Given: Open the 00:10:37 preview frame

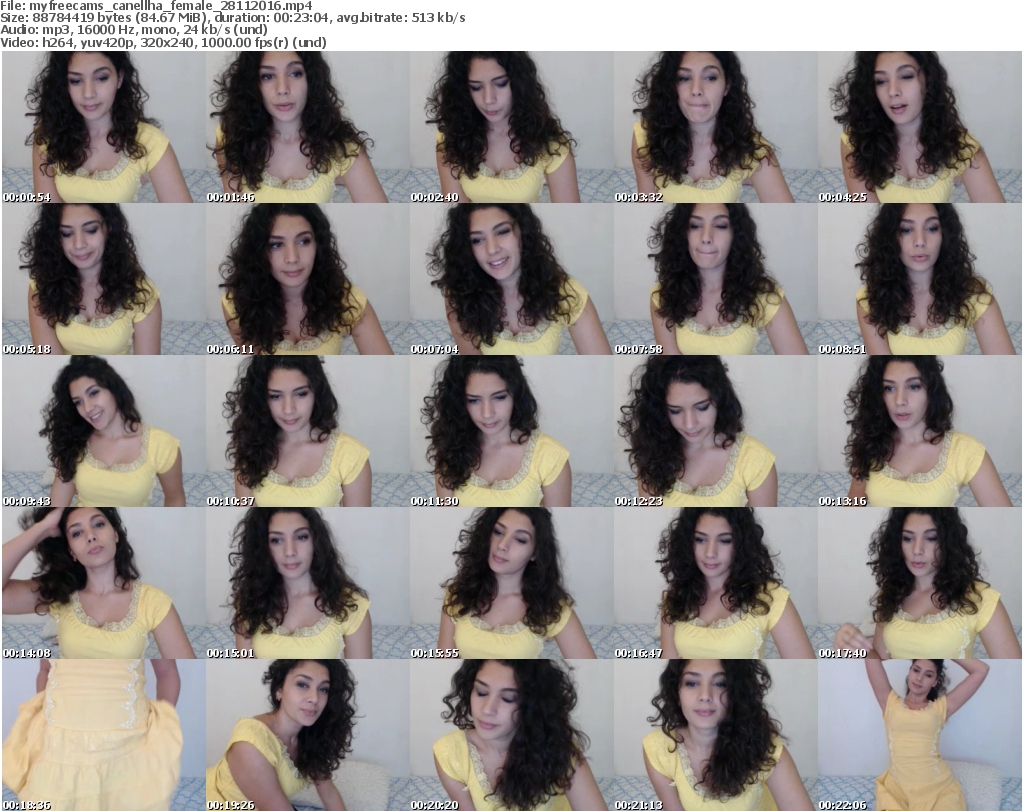Looking at the screenshot, I should click(x=308, y=431).
